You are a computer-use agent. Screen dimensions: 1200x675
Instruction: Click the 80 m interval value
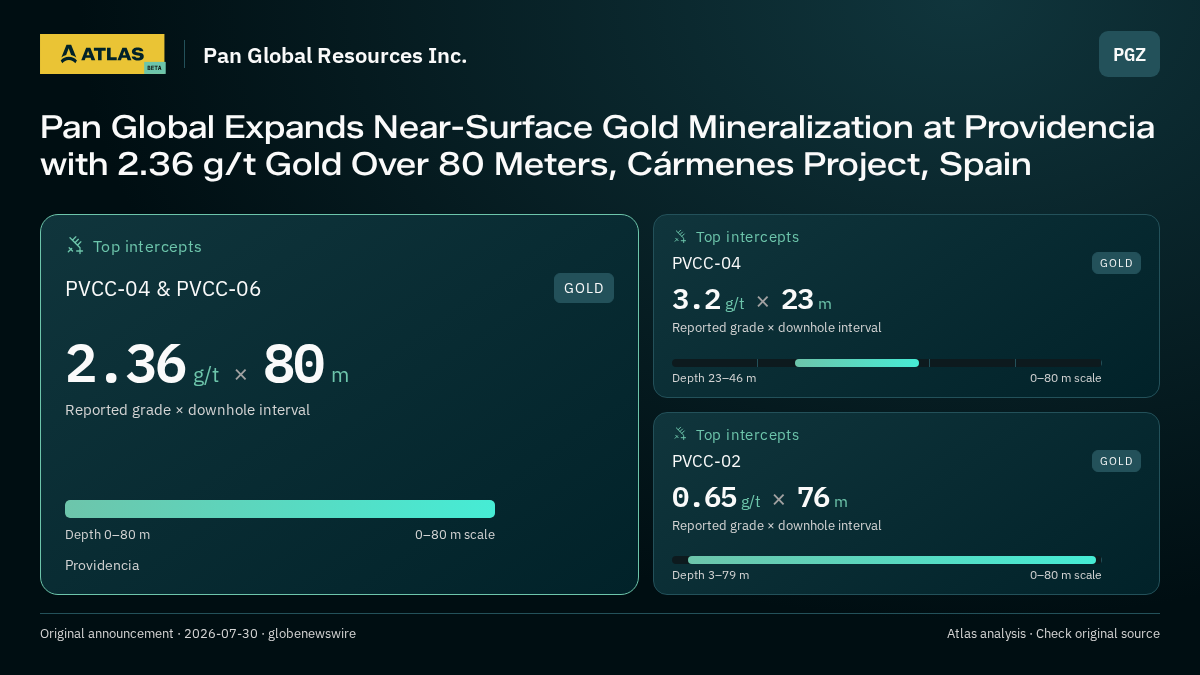(x=306, y=364)
